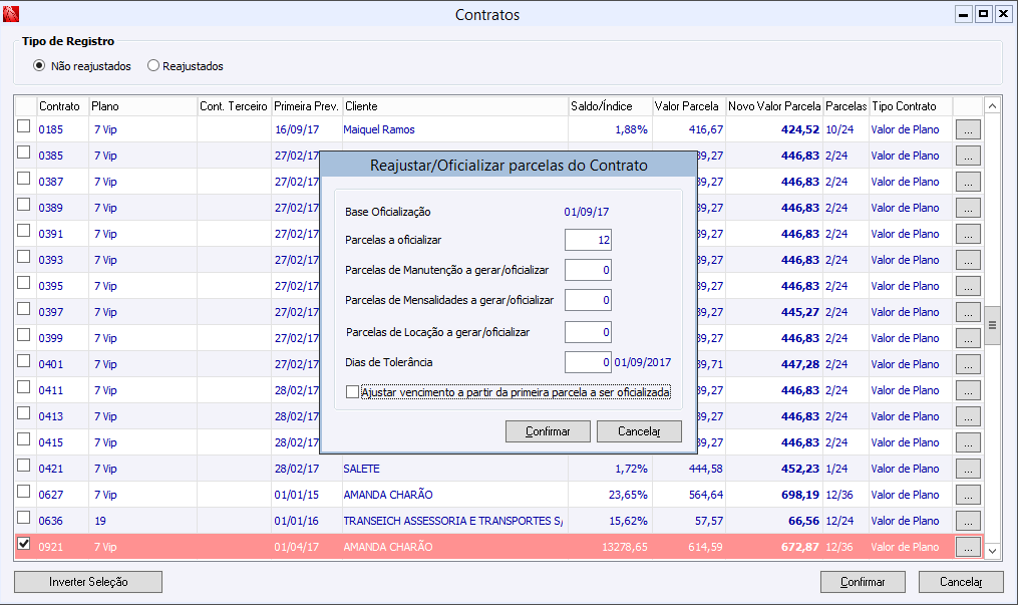The width and height of the screenshot is (1020, 607).
Task: Enable Ajustar vencimento checkbox in dialog
Action: (x=352, y=393)
